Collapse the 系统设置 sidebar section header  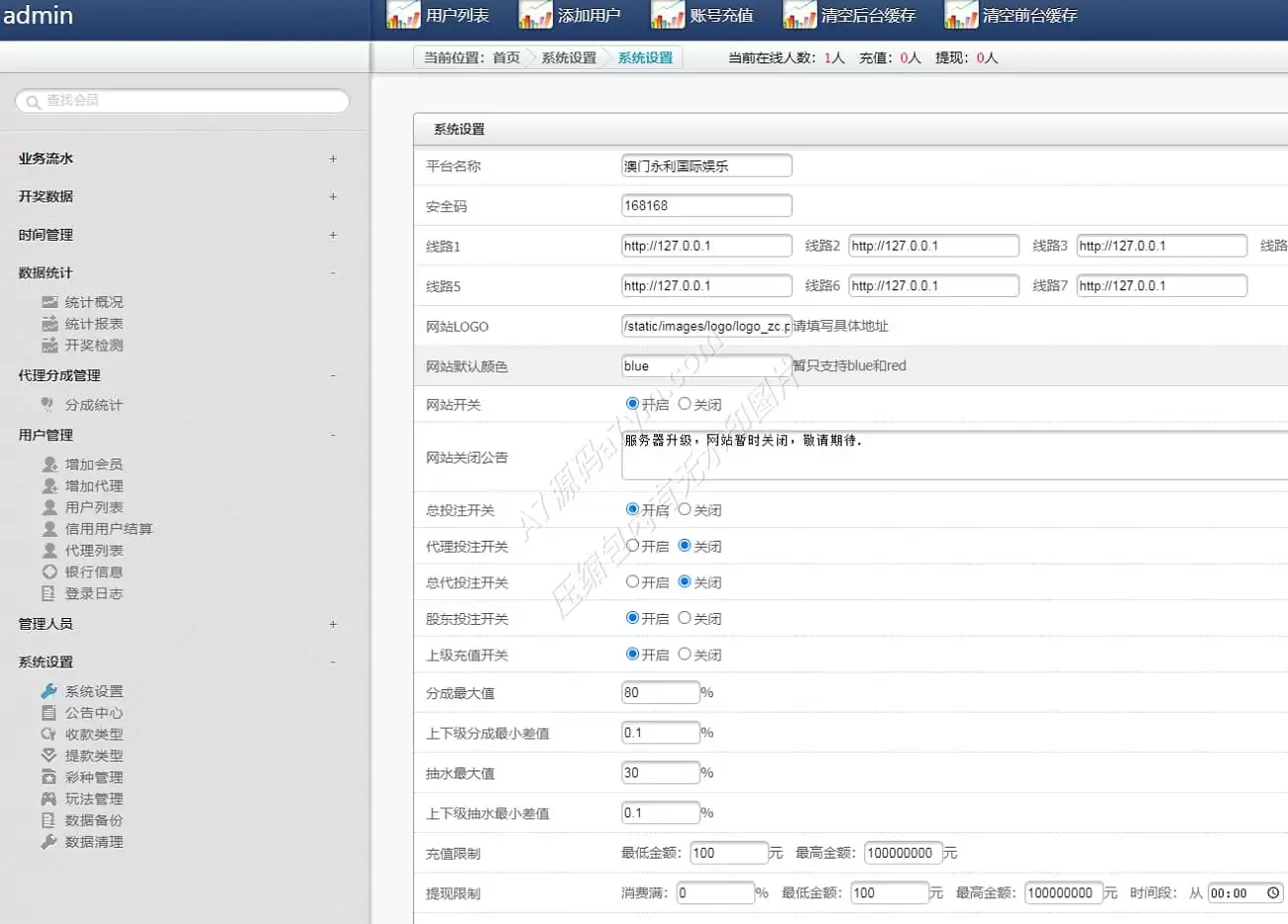point(333,662)
